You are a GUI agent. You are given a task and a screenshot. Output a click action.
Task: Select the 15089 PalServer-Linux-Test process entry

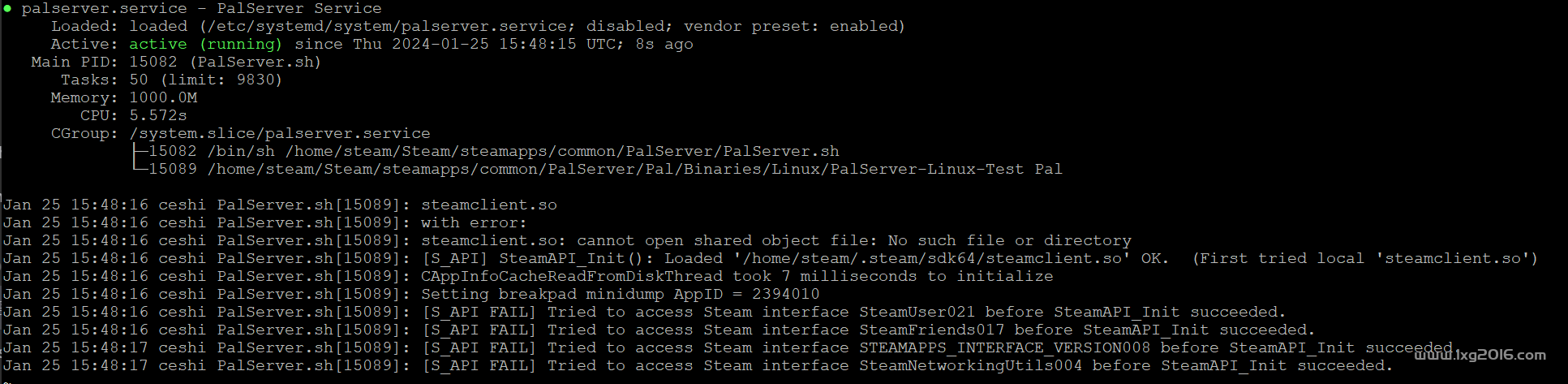click(x=605, y=170)
